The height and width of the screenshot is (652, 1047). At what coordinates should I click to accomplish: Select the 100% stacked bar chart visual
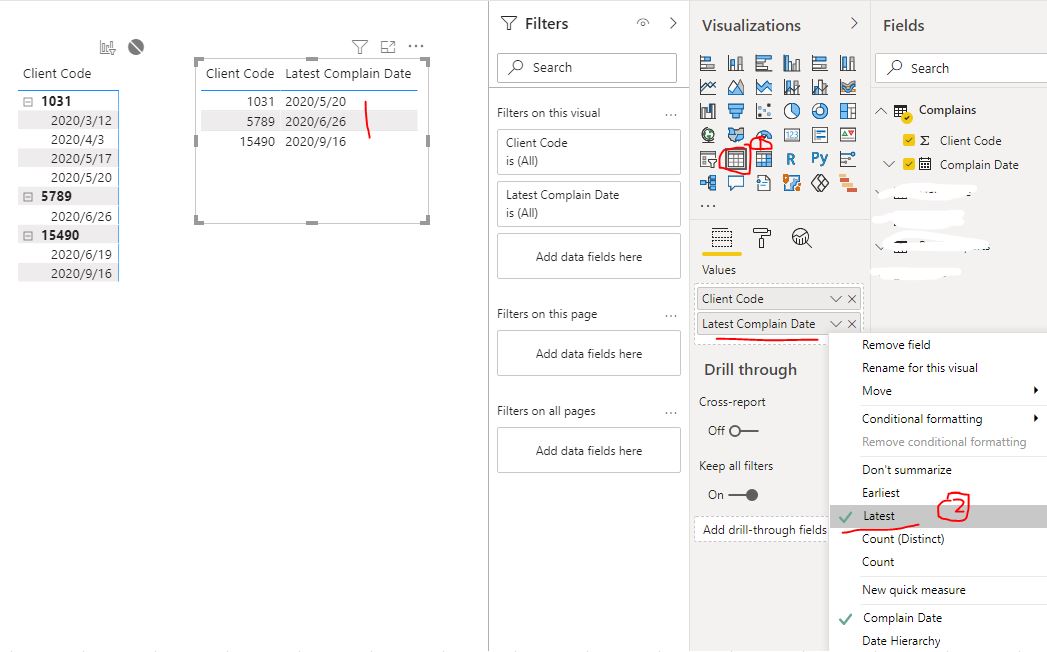point(820,63)
